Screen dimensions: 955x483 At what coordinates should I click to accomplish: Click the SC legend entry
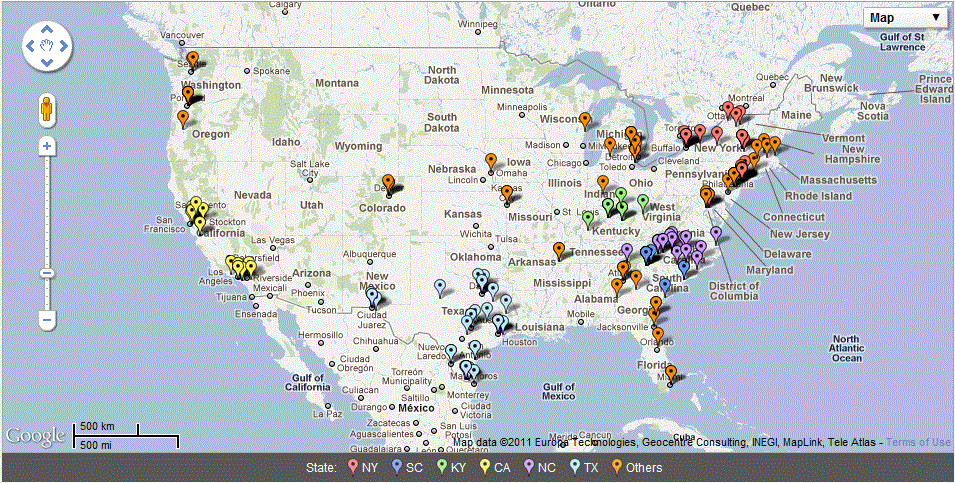click(407, 468)
